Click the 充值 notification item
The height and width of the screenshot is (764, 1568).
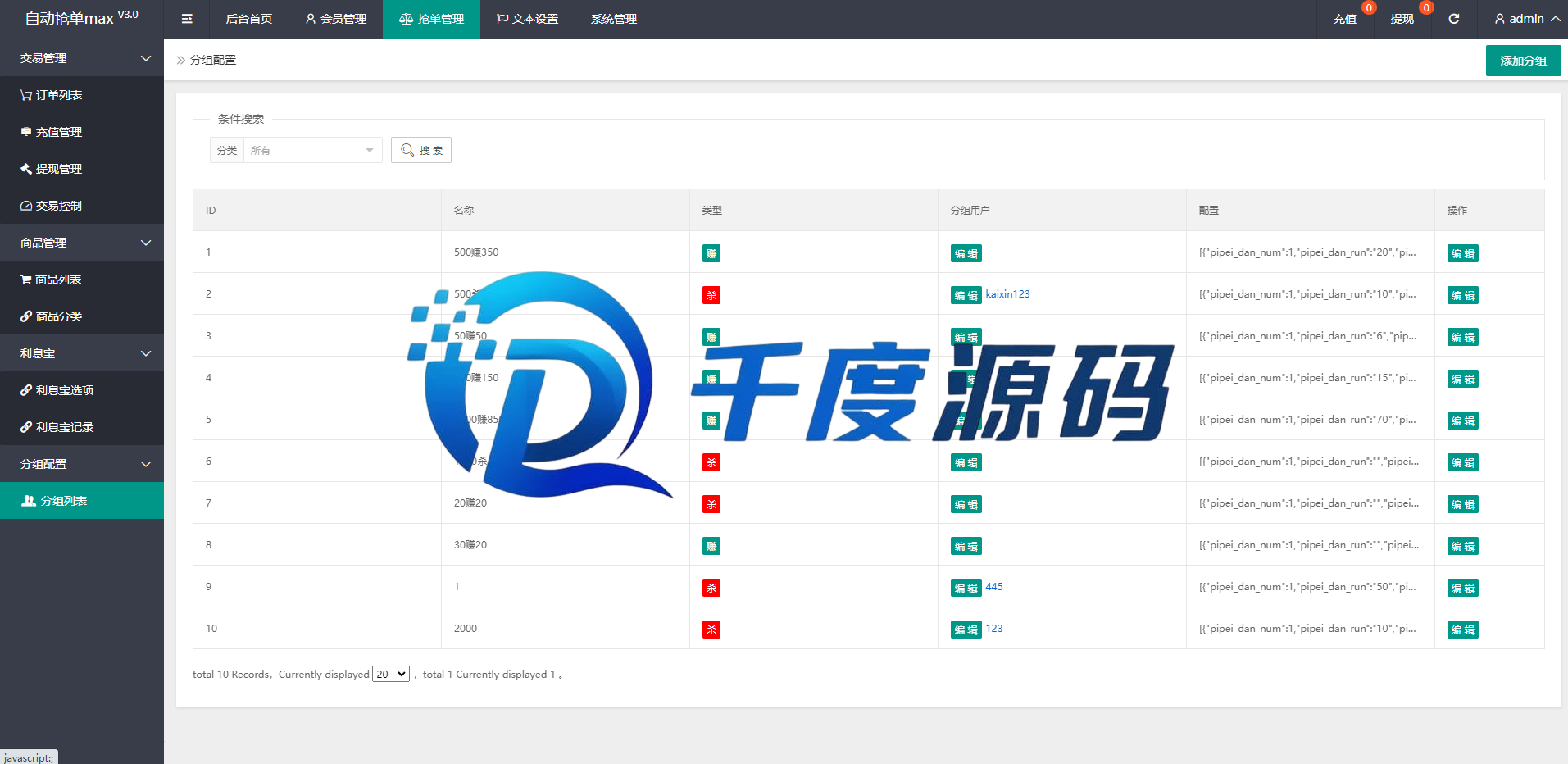point(1344,19)
